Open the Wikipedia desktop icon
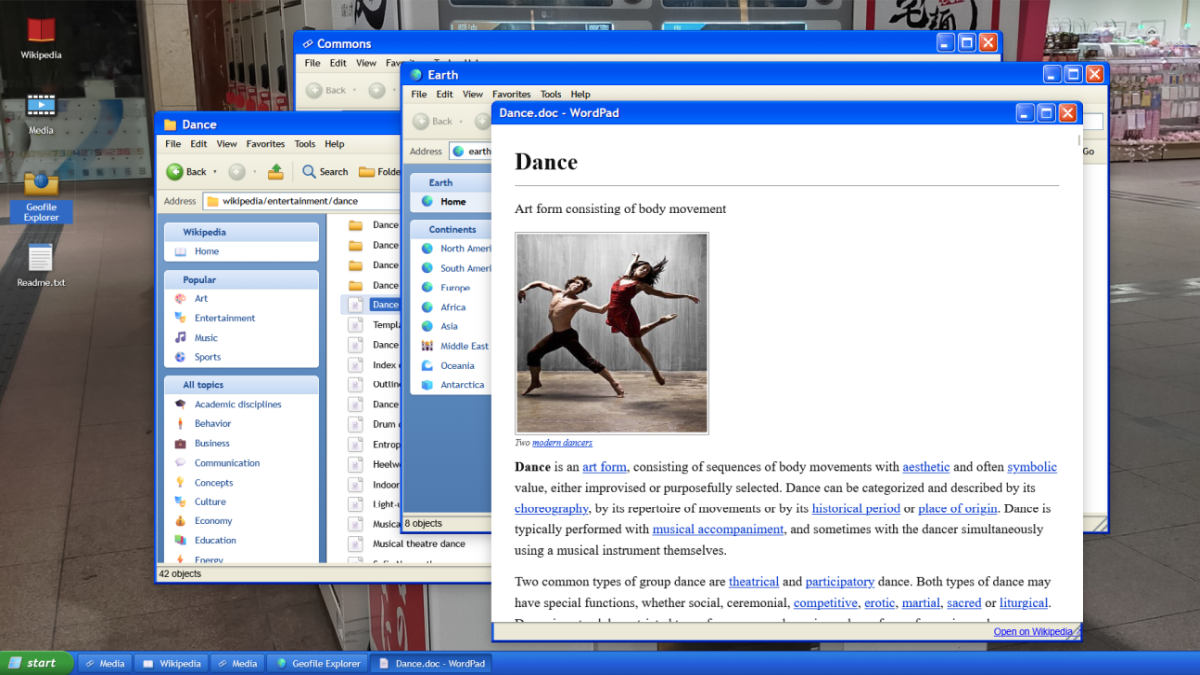Viewport: 1200px width, 675px height. [41, 38]
